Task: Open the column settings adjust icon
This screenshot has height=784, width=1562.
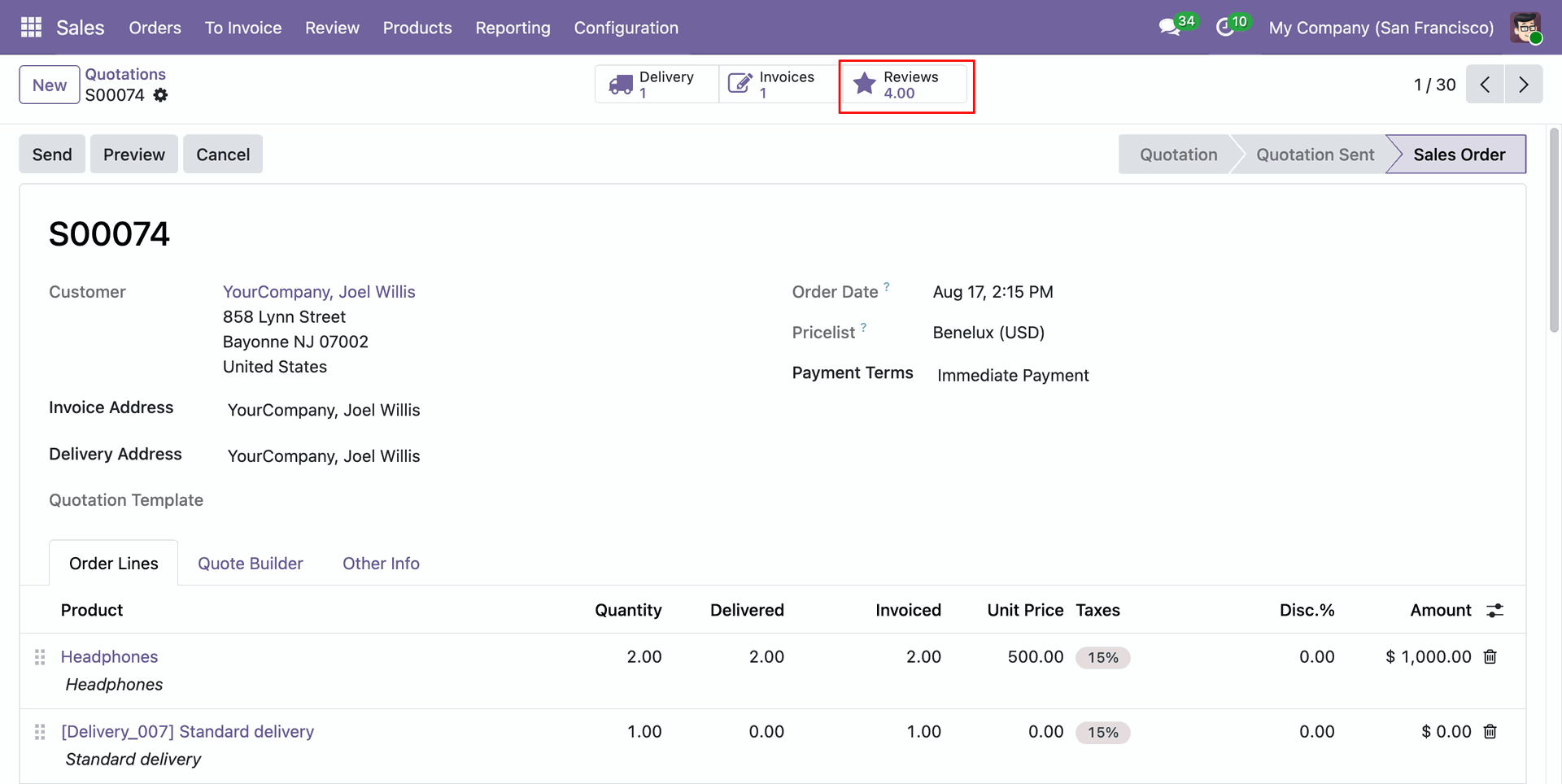Action: (1495, 610)
